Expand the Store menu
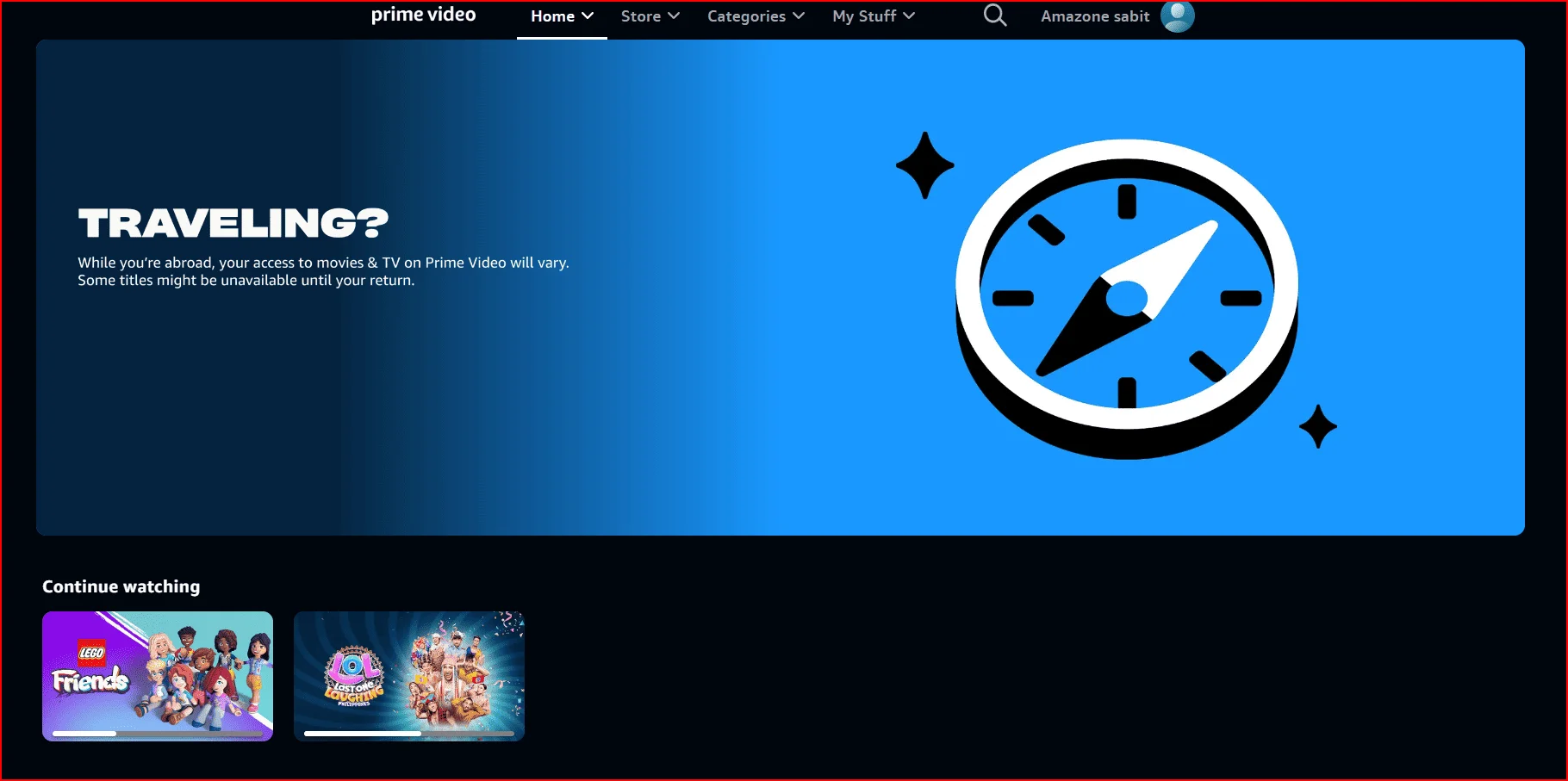1568x781 pixels. pos(650,16)
